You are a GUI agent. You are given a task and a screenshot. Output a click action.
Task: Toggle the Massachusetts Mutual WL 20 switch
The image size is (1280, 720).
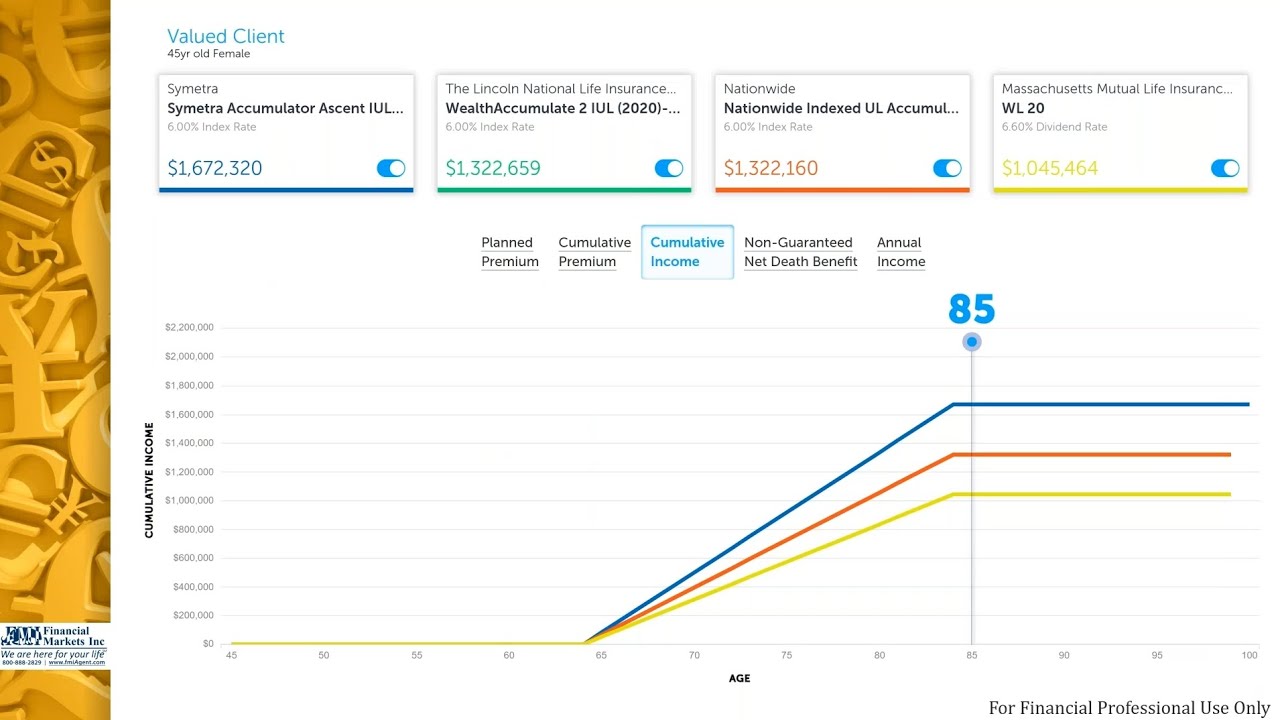[1225, 168]
